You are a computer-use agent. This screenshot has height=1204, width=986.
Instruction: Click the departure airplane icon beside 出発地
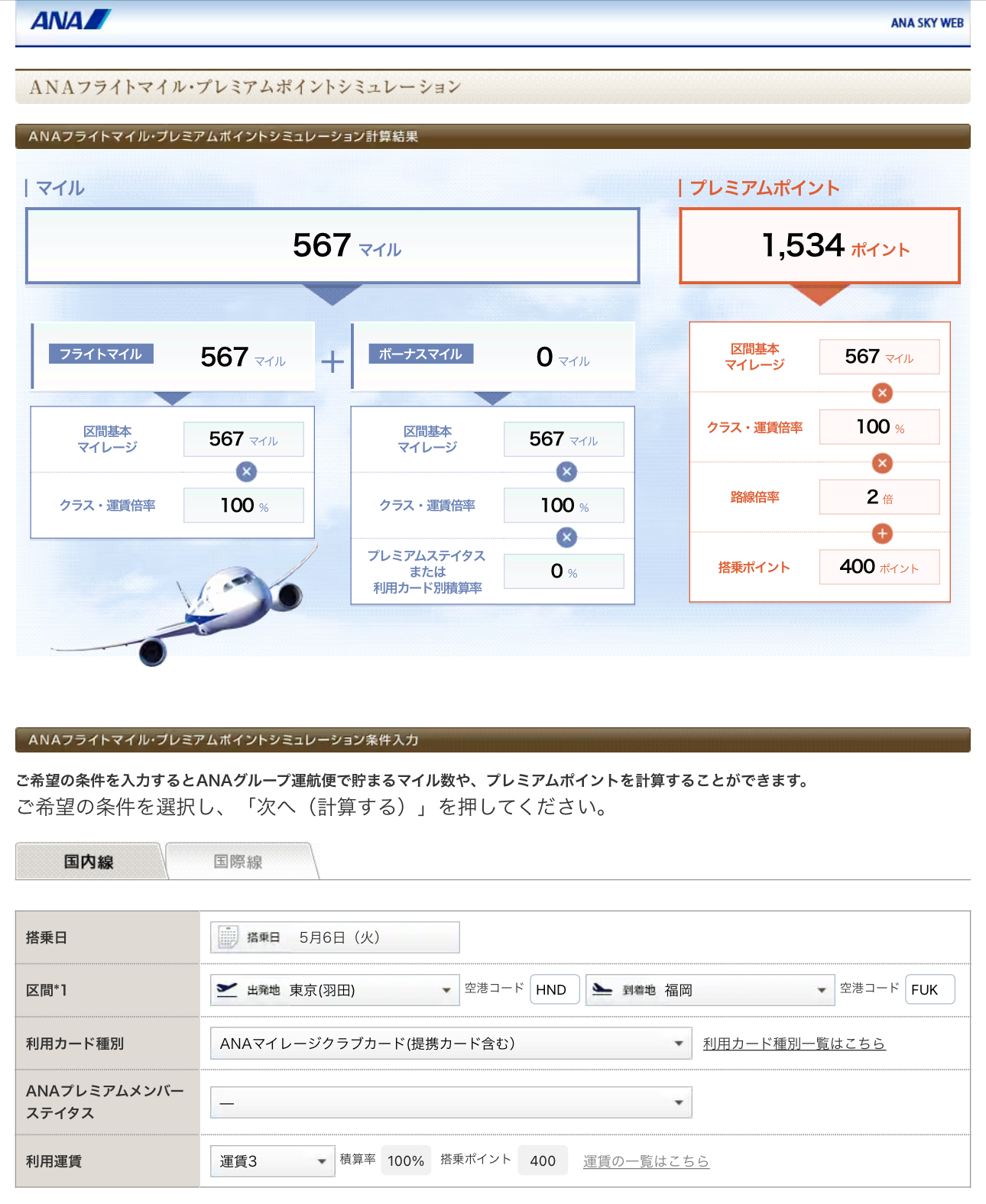point(227,989)
